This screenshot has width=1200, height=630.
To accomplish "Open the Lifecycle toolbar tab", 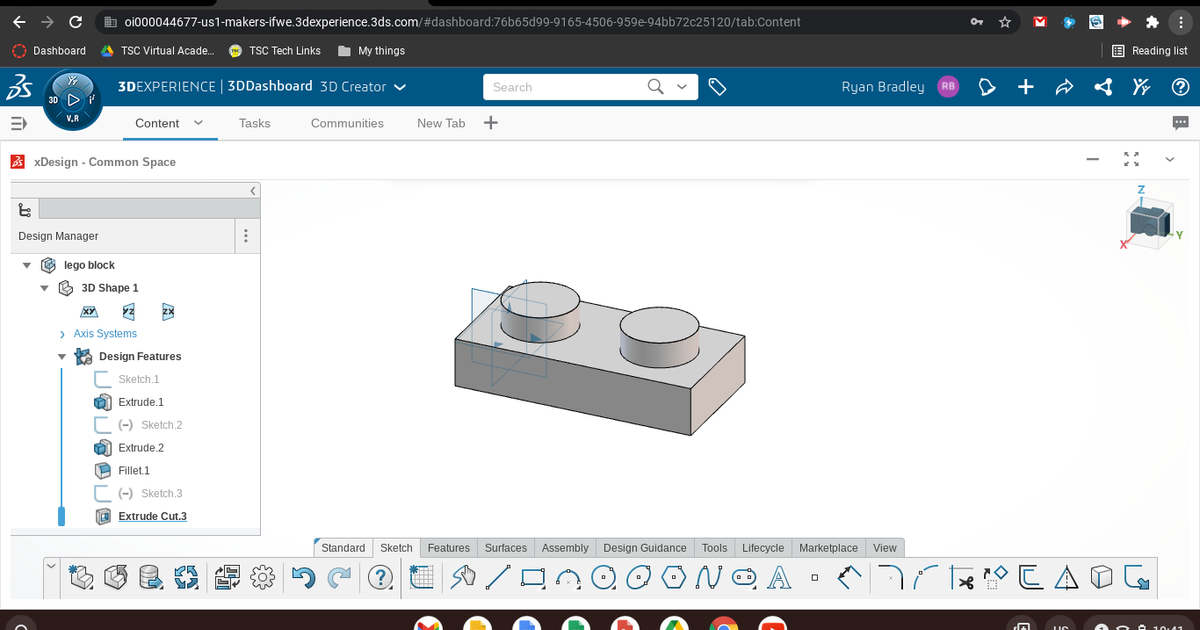I will tap(763, 548).
